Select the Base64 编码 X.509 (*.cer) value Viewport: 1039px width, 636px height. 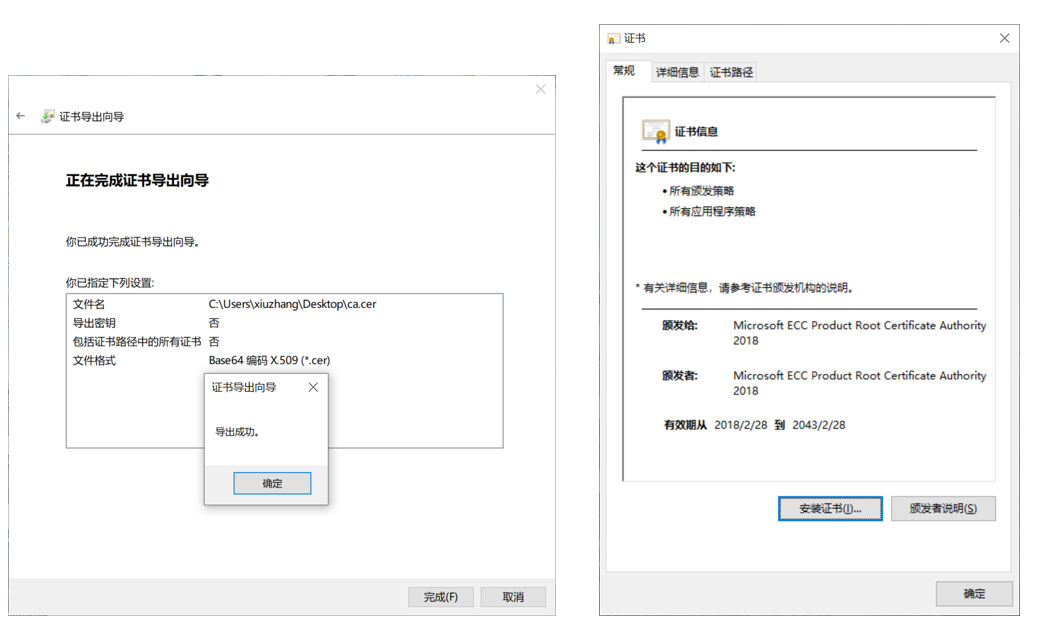pos(269,360)
